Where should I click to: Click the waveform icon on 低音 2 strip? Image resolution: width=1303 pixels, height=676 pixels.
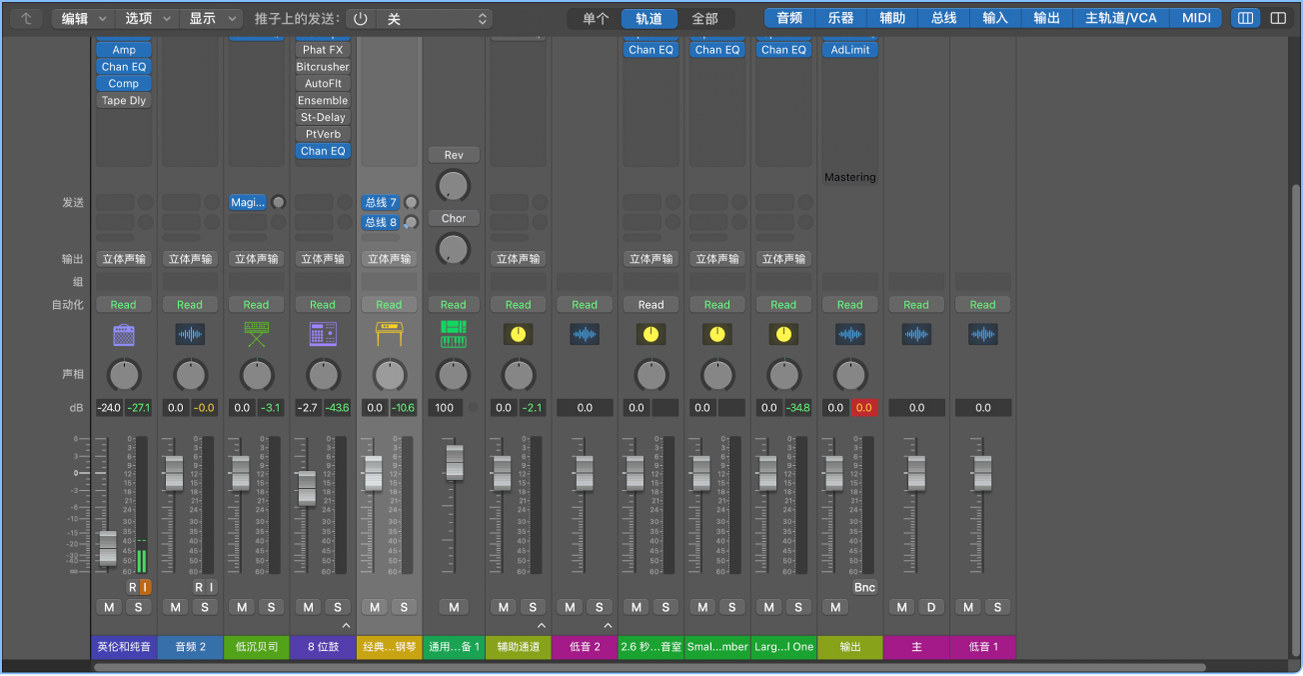pyautogui.click(x=585, y=334)
